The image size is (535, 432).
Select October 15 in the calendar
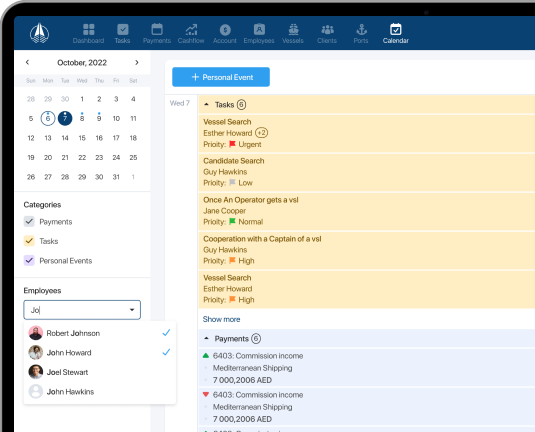pos(82,138)
